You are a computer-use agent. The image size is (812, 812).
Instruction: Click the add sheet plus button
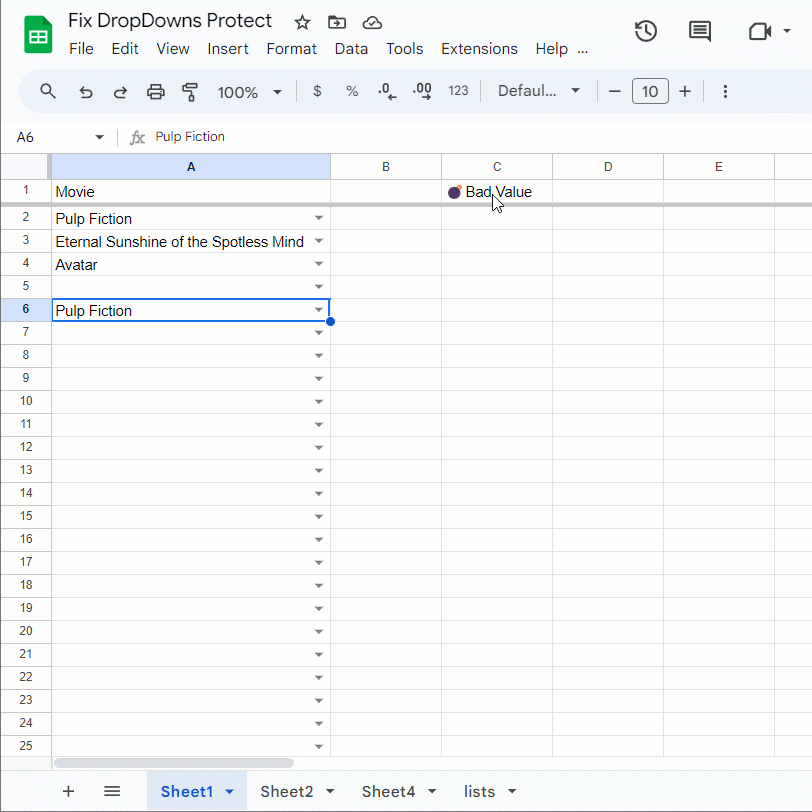[68, 791]
